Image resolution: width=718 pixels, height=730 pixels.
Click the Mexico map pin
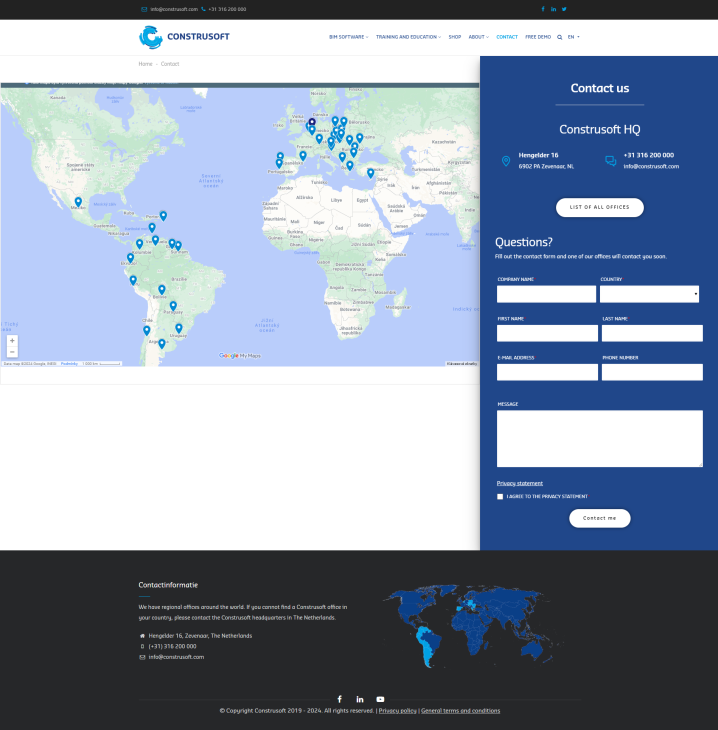(78, 202)
